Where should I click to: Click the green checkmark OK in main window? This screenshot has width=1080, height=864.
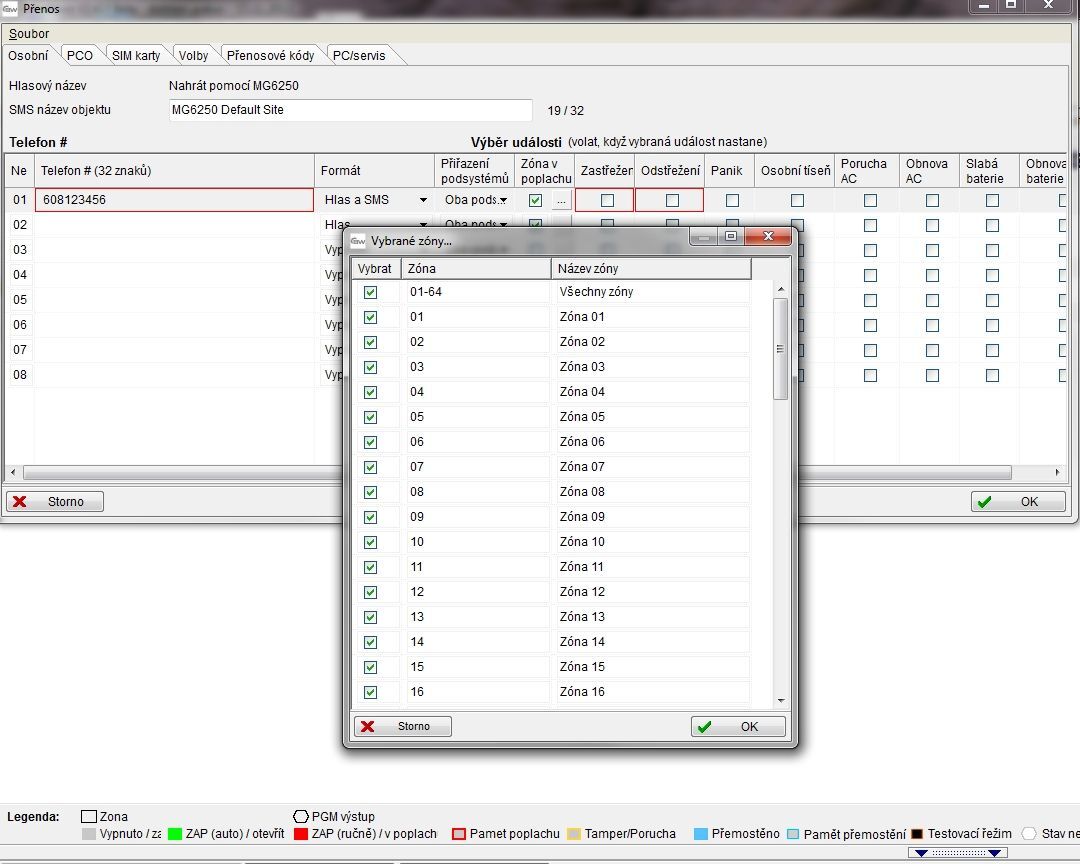[985, 502]
